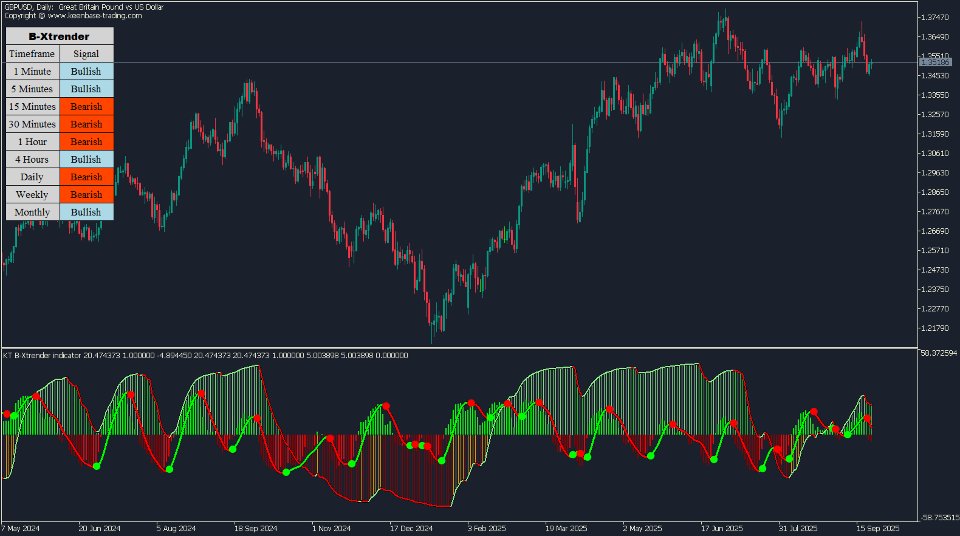Click the 7 May 2024 date label
This screenshot has width=960, height=536.
click(x=20, y=528)
